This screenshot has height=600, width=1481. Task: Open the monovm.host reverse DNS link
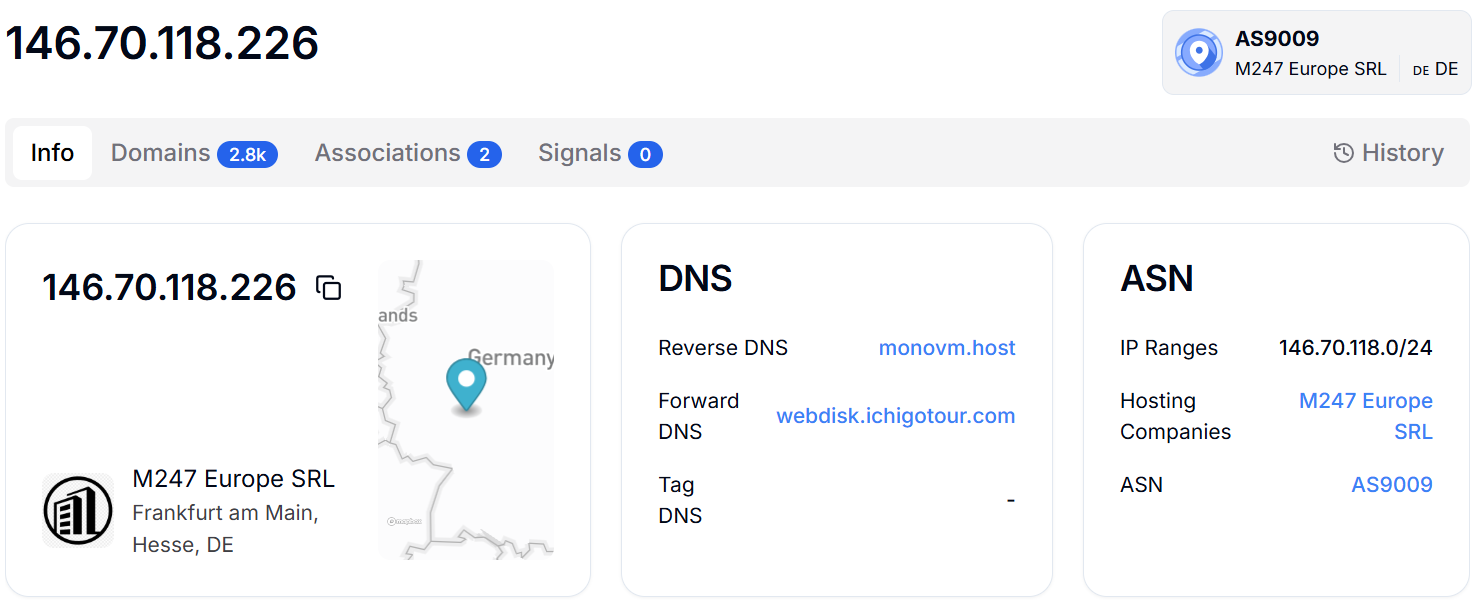[x=947, y=348]
